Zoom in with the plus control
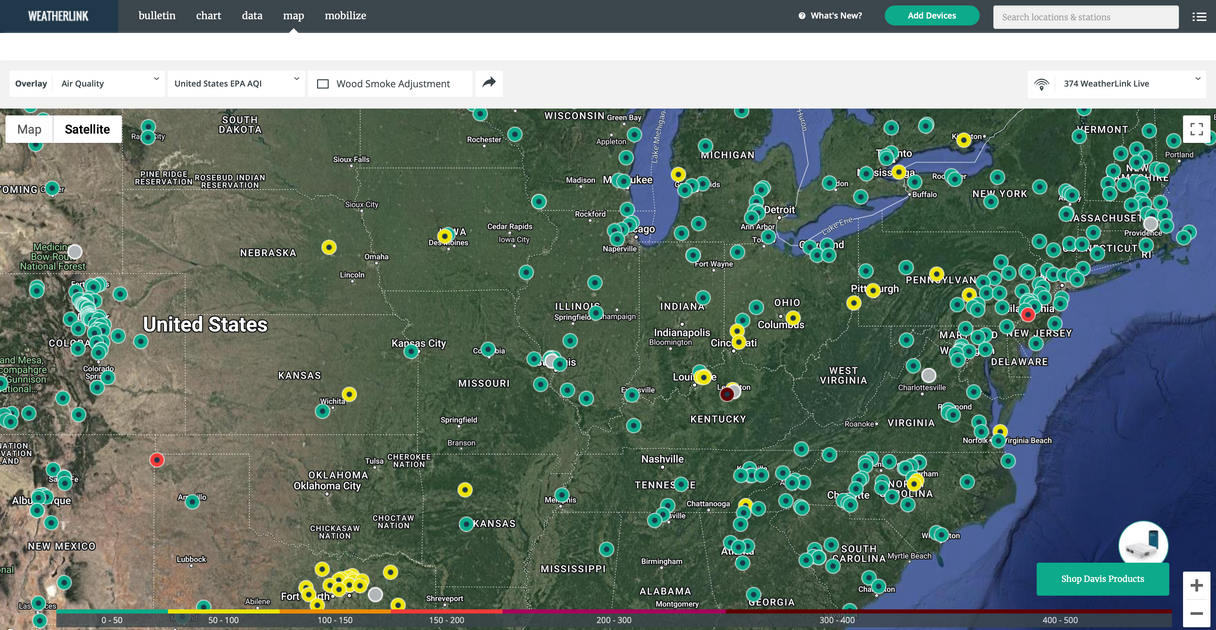The height and width of the screenshot is (630, 1216). click(1196, 585)
